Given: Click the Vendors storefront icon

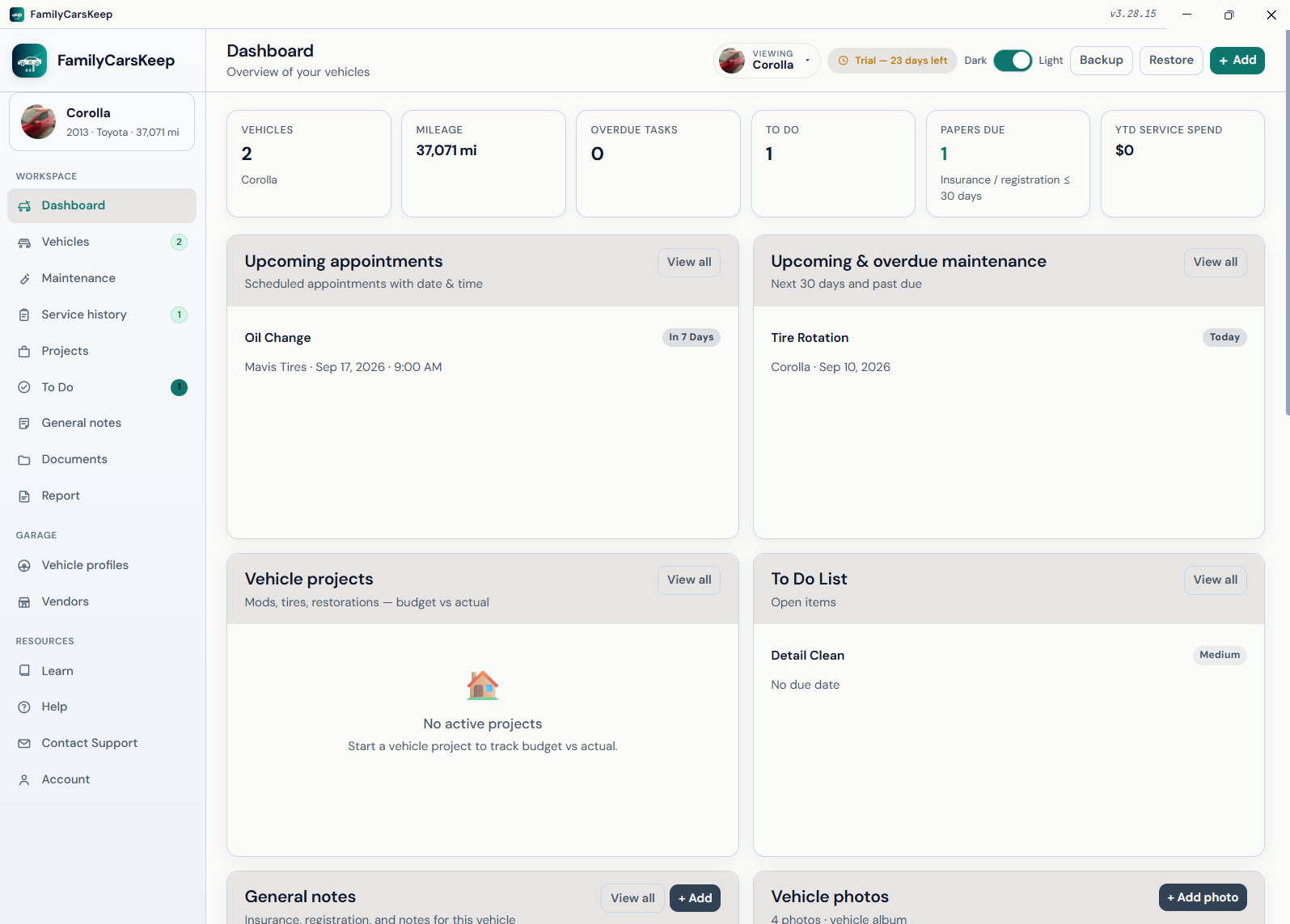Looking at the screenshot, I should pyautogui.click(x=24, y=602).
